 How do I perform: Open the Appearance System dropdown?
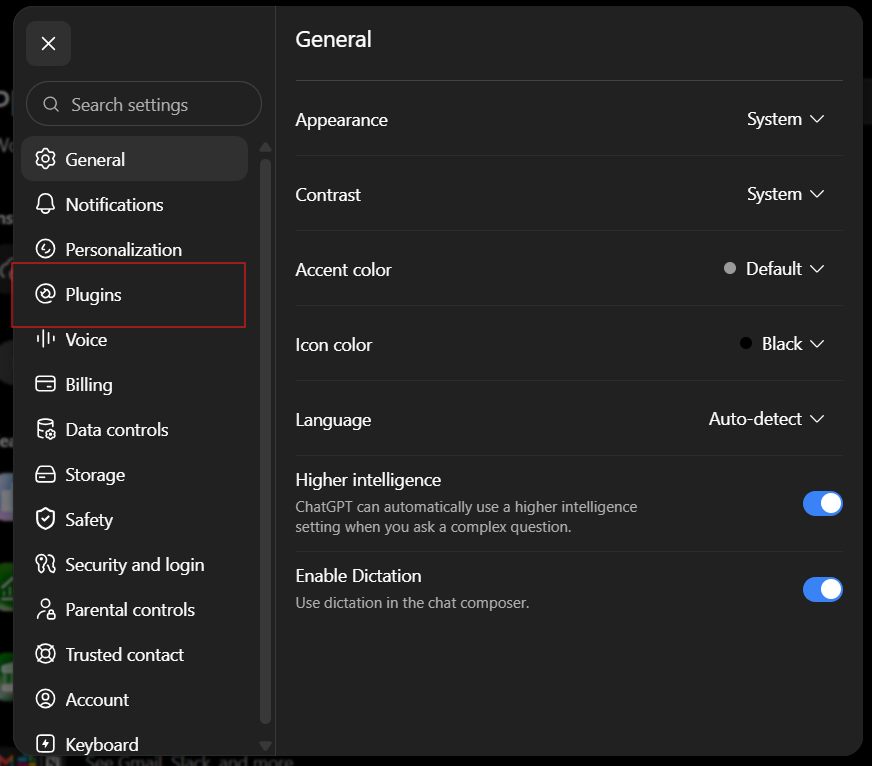tap(785, 119)
